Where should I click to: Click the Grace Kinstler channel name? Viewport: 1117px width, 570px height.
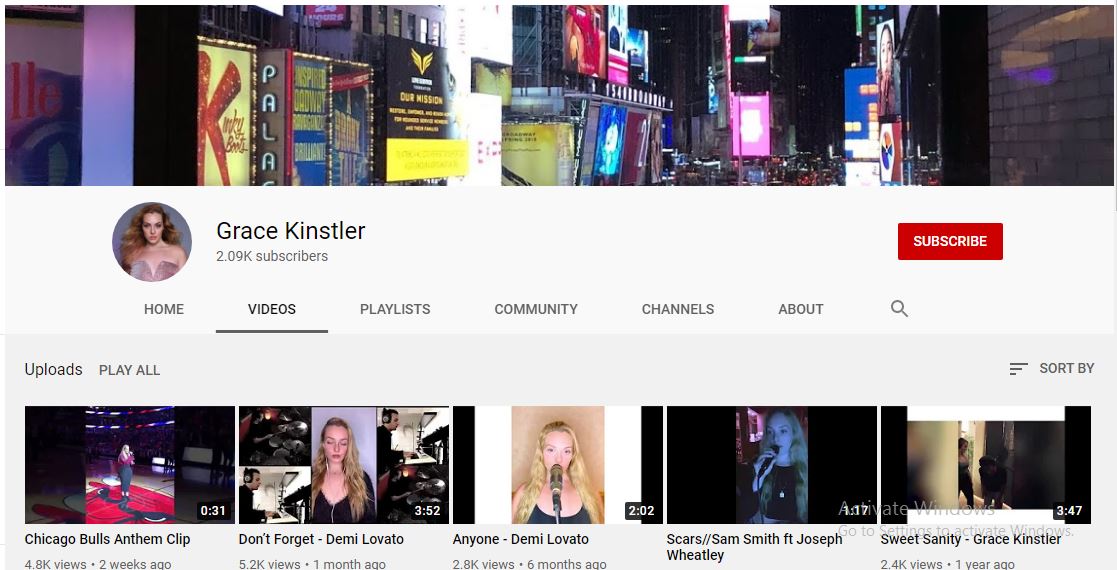coord(291,231)
